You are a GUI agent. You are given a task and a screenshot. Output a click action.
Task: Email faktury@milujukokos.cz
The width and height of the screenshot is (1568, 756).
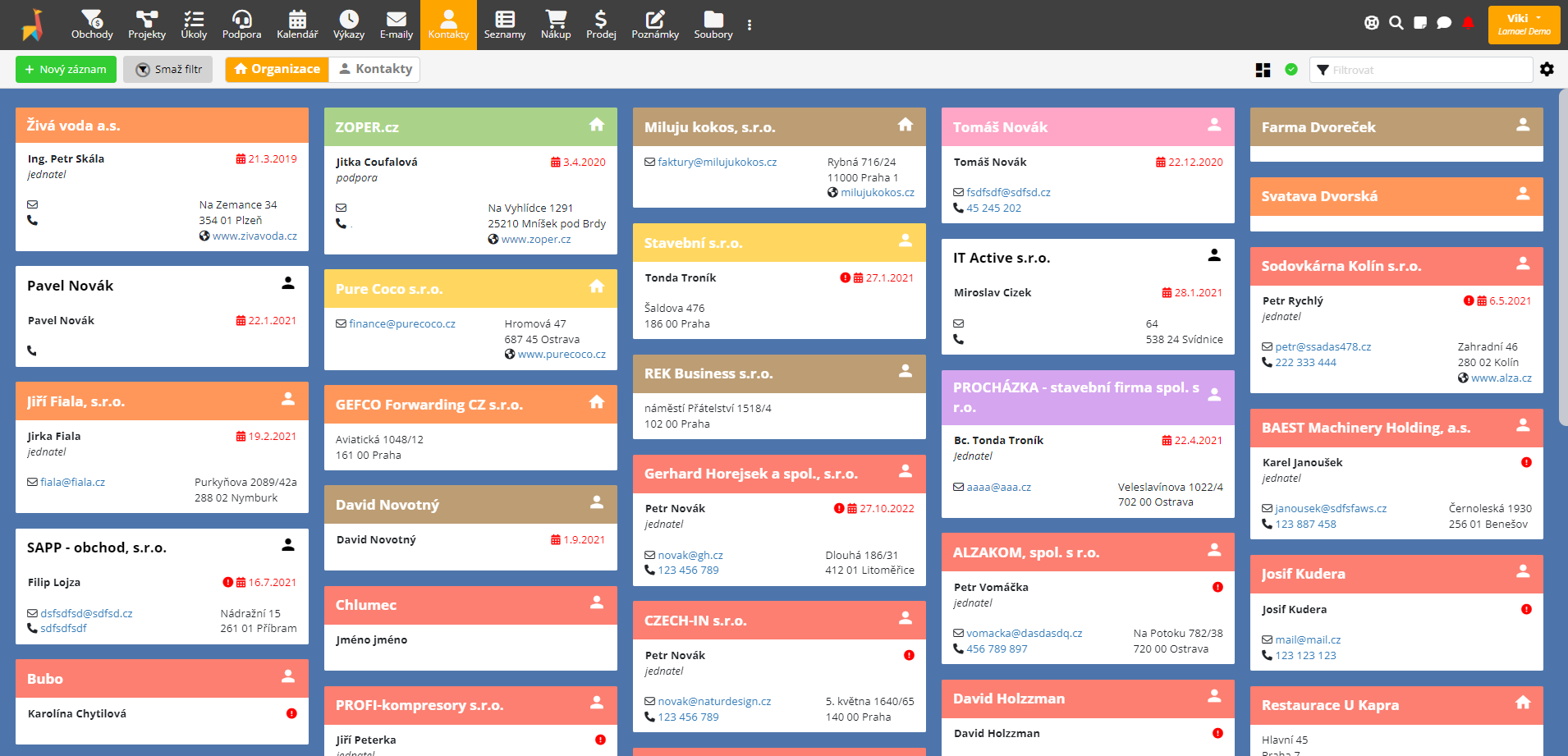pyautogui.click(x=717, y=162)
